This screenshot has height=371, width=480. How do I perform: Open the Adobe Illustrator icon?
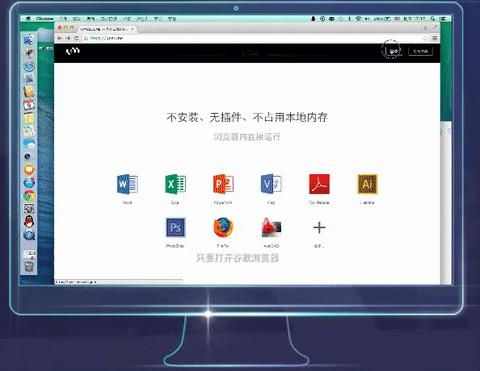[x=367, y=184]
